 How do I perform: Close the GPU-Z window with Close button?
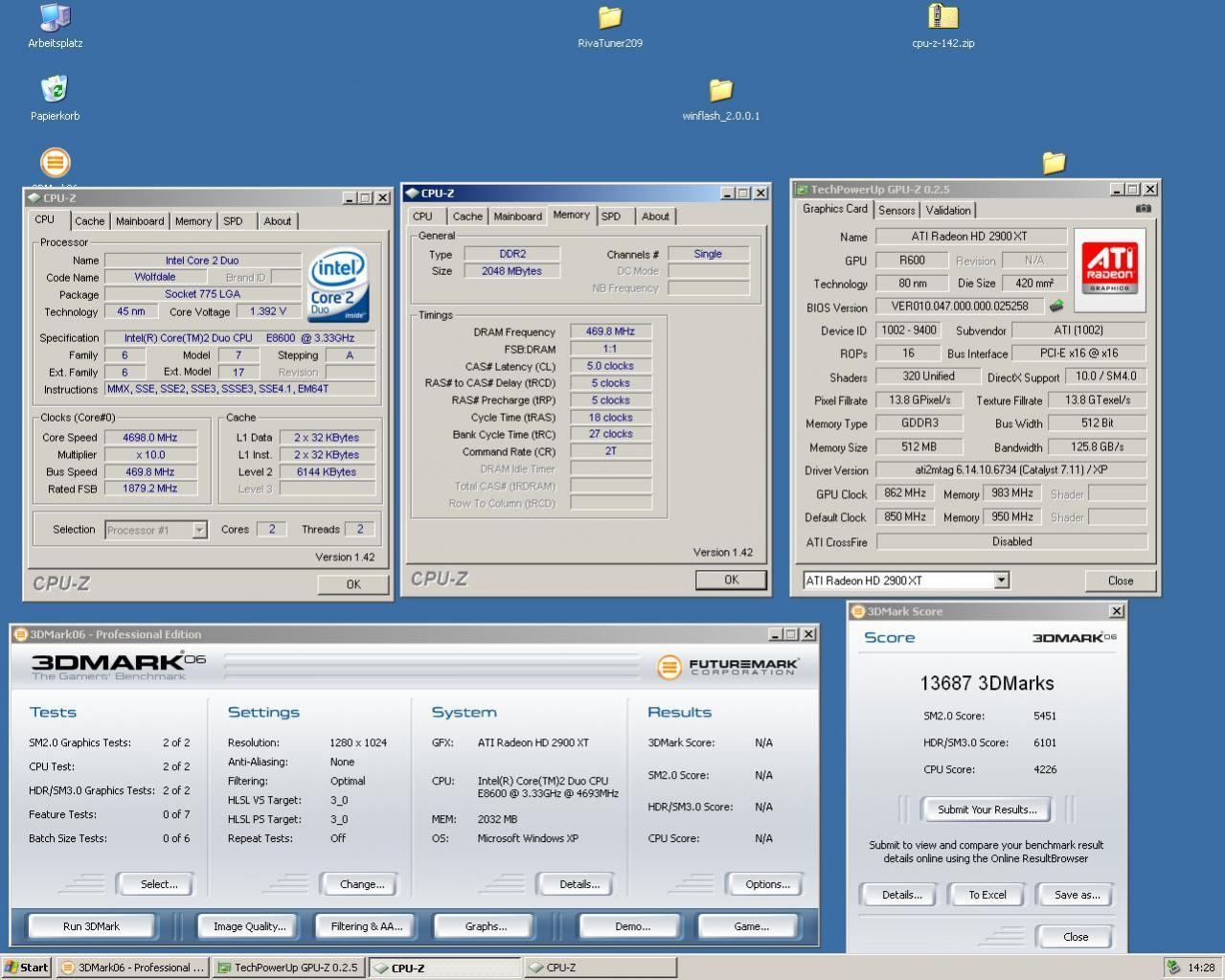pyautogui.click(x=1121, y=581)
